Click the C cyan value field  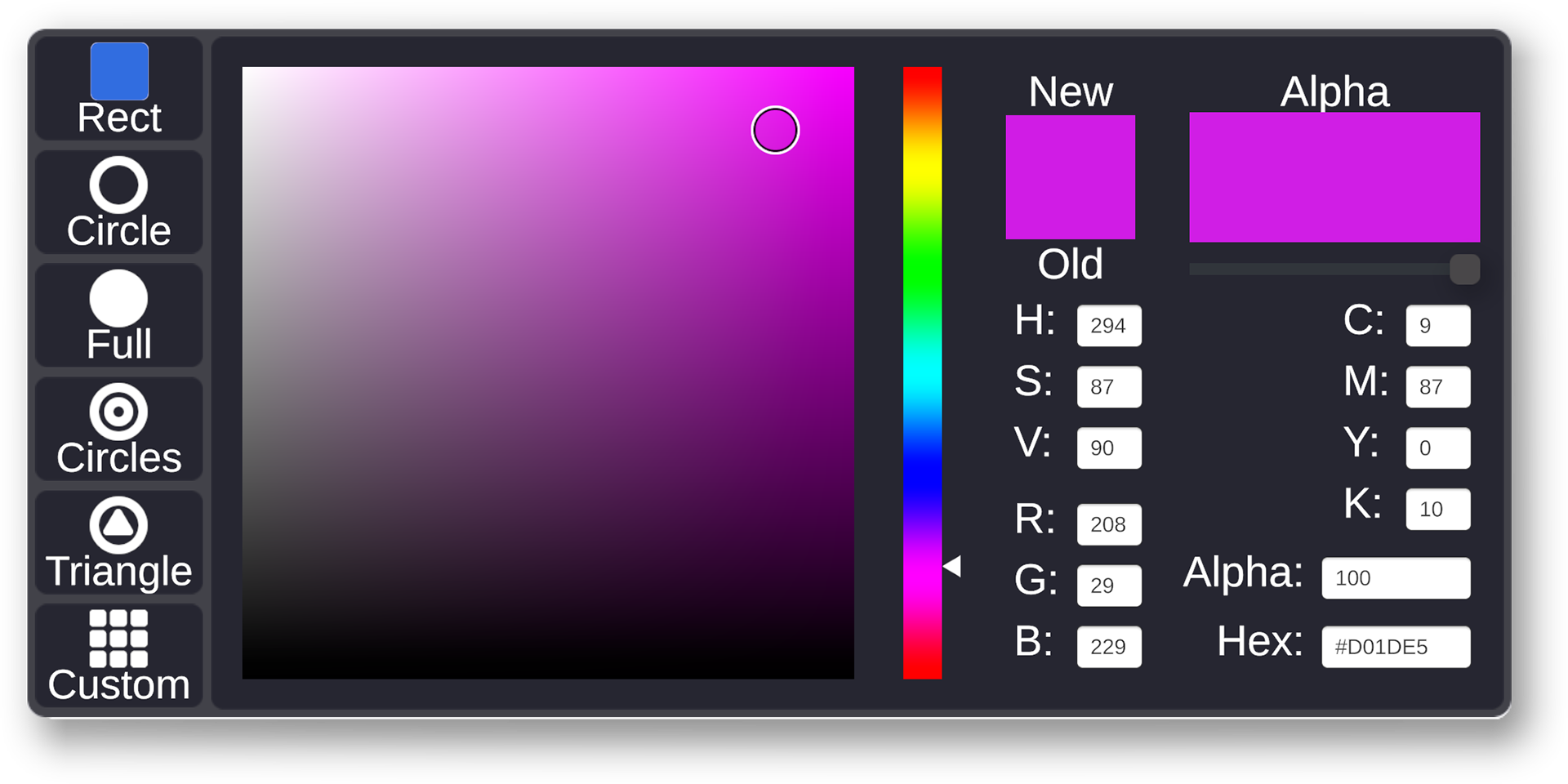[x=1437, y=326]
